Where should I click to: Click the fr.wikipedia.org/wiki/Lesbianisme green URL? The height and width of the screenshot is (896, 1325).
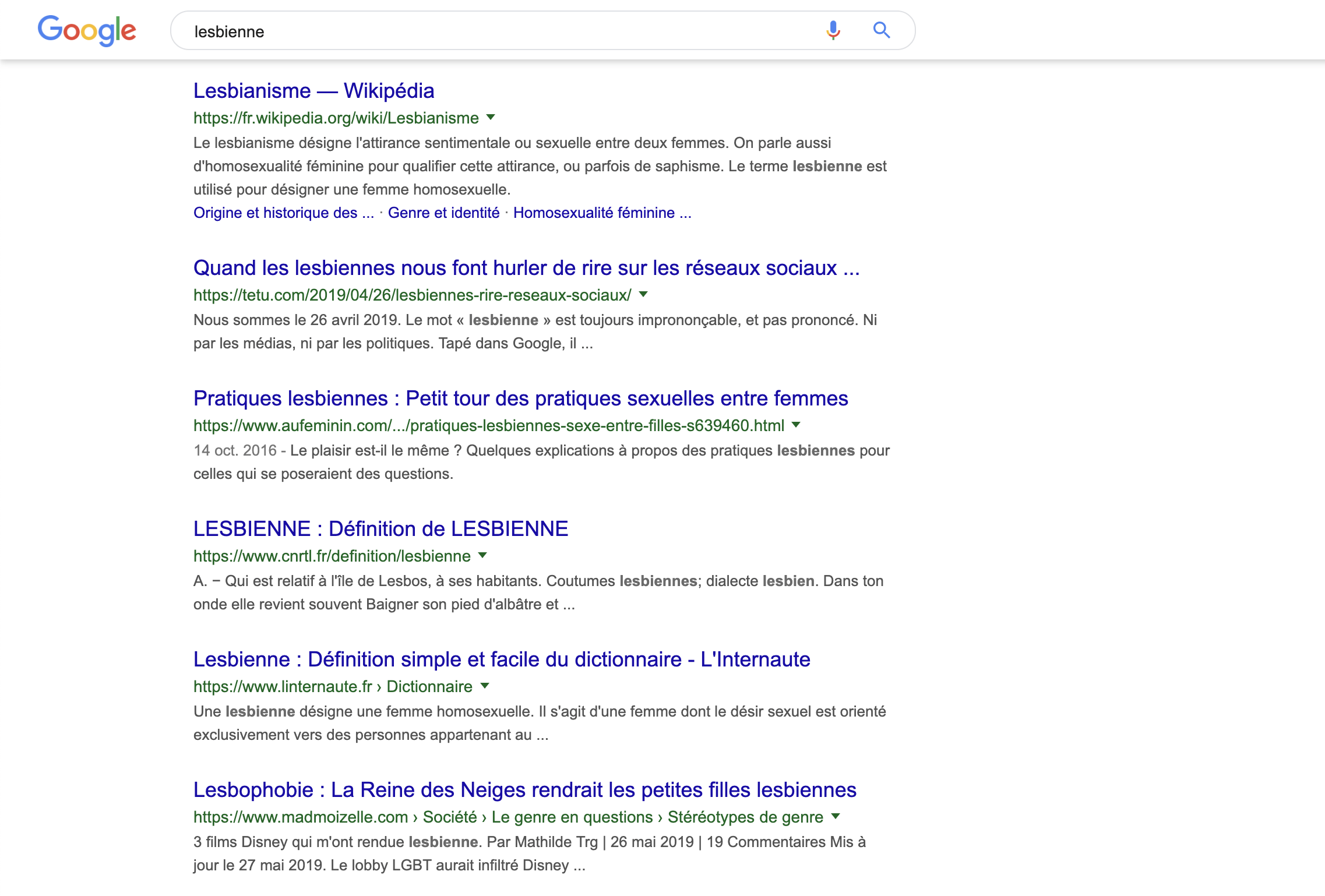point(336,118)
